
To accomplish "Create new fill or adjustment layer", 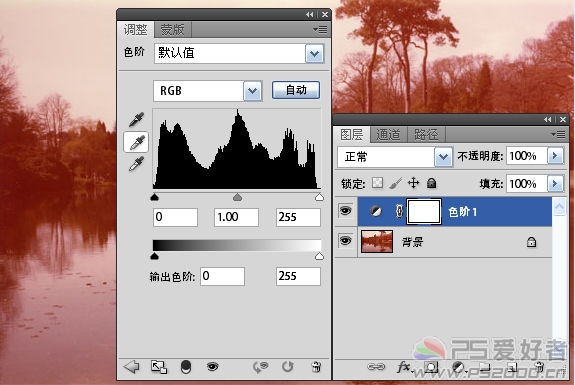I will click(x=458, y=367).
